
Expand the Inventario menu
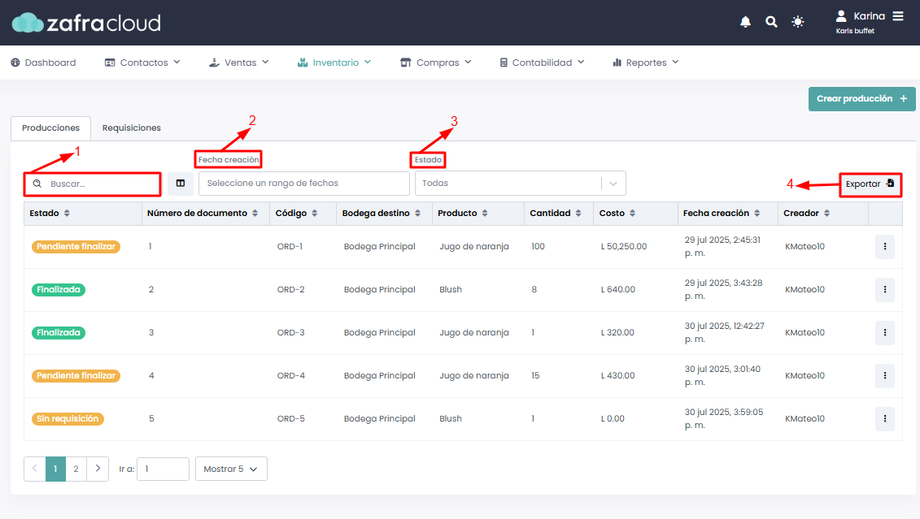pyautogui.click(x=335, y=62)
